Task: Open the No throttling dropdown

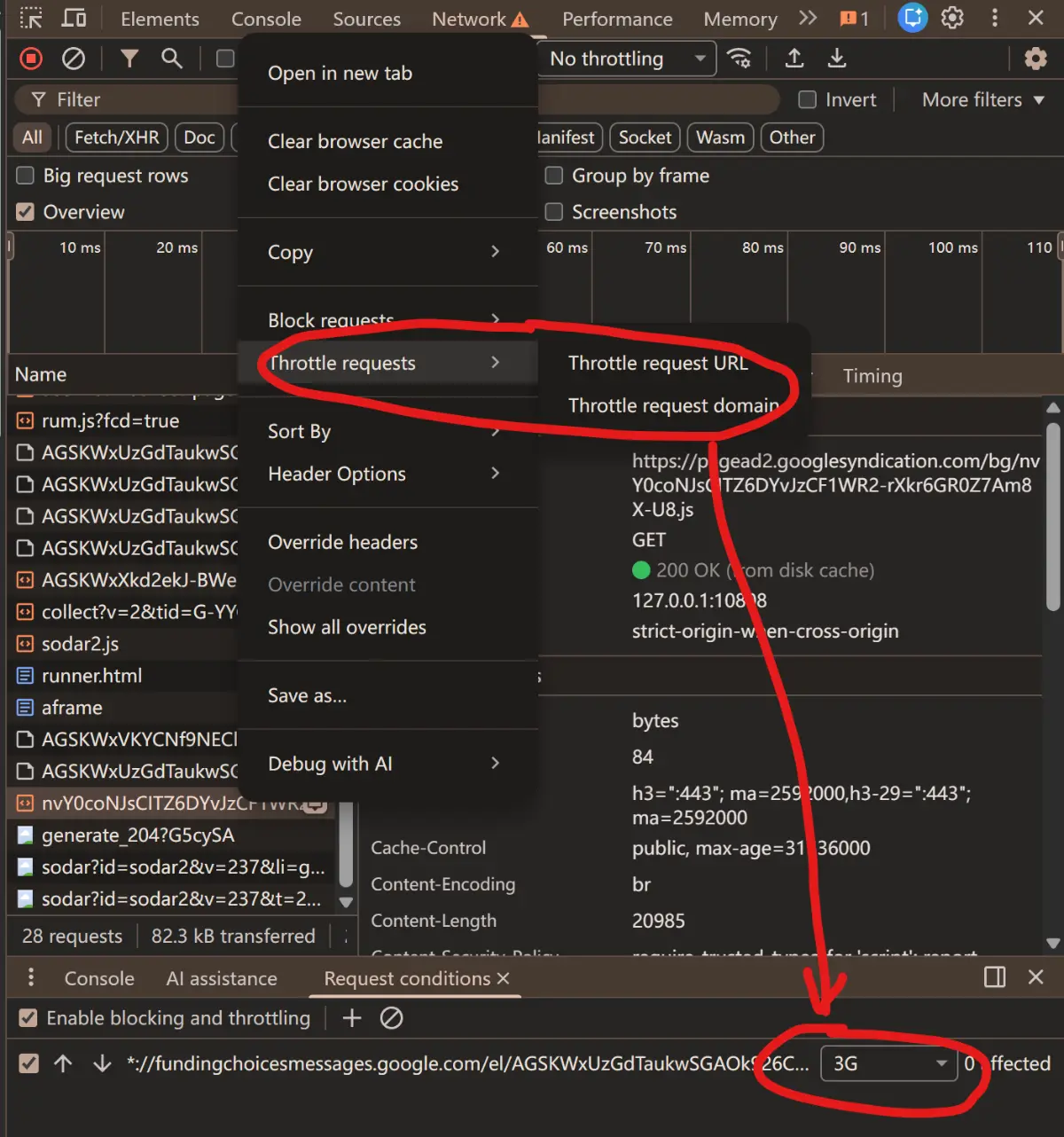Action: tap(627, 59)
